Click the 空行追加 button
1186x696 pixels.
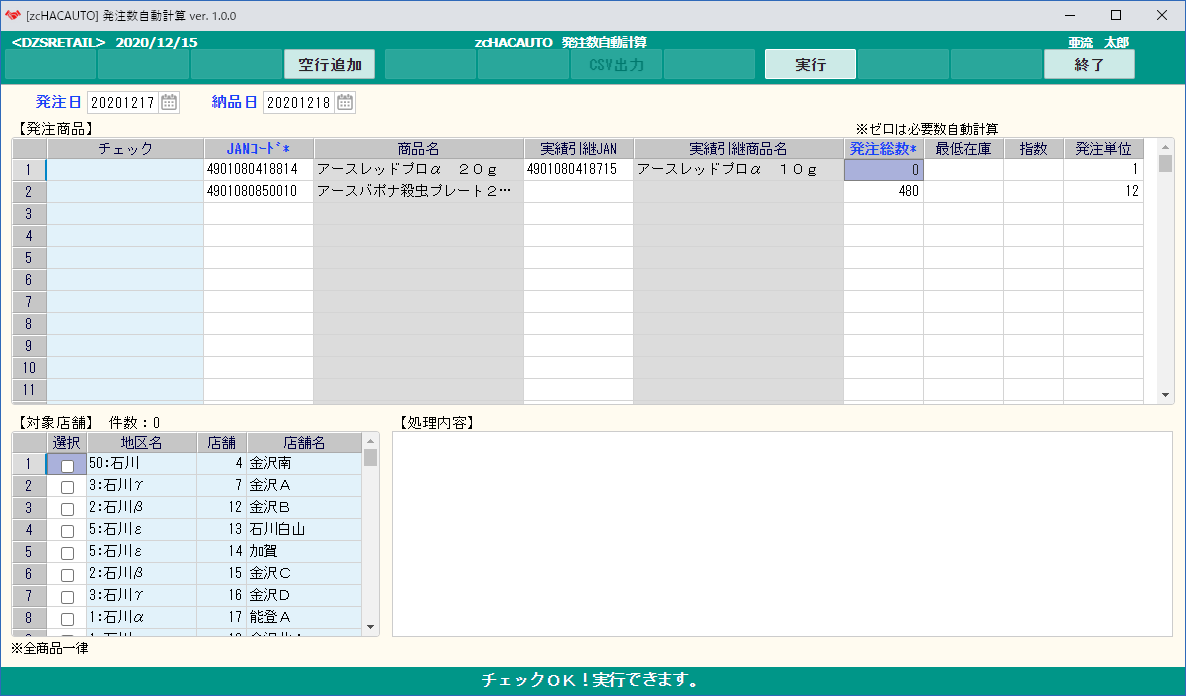(329, 64)
